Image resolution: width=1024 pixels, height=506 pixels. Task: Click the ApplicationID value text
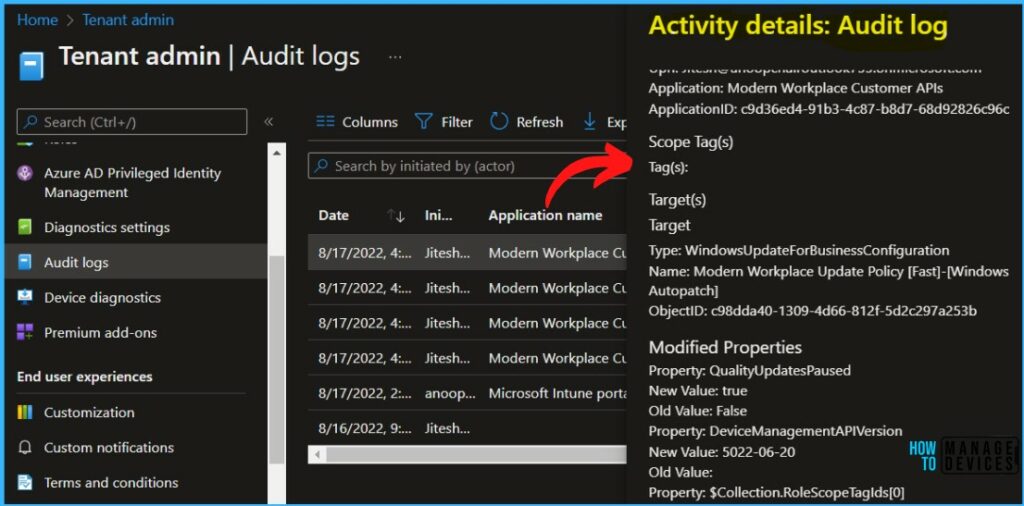pyautogui.click(x=875, y=109)
